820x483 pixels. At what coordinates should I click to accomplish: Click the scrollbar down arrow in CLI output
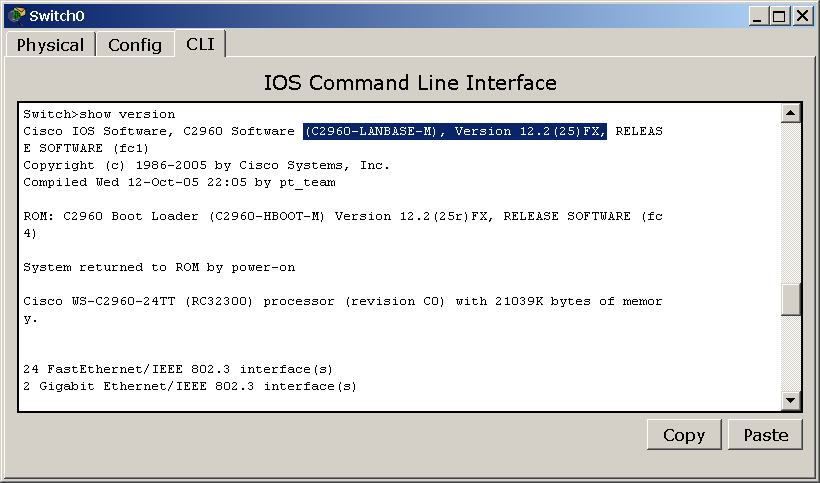[x=791, y=401]
